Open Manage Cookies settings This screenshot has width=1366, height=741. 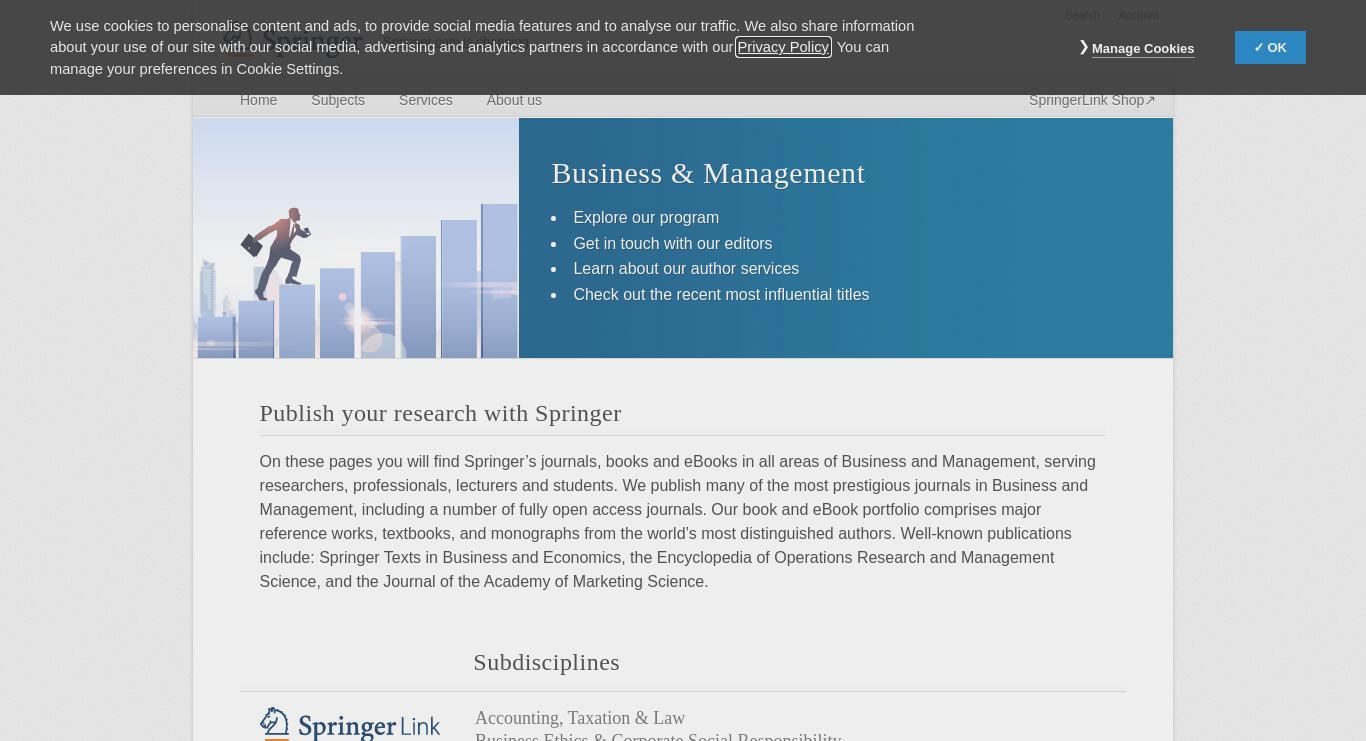pos(1142,48)
